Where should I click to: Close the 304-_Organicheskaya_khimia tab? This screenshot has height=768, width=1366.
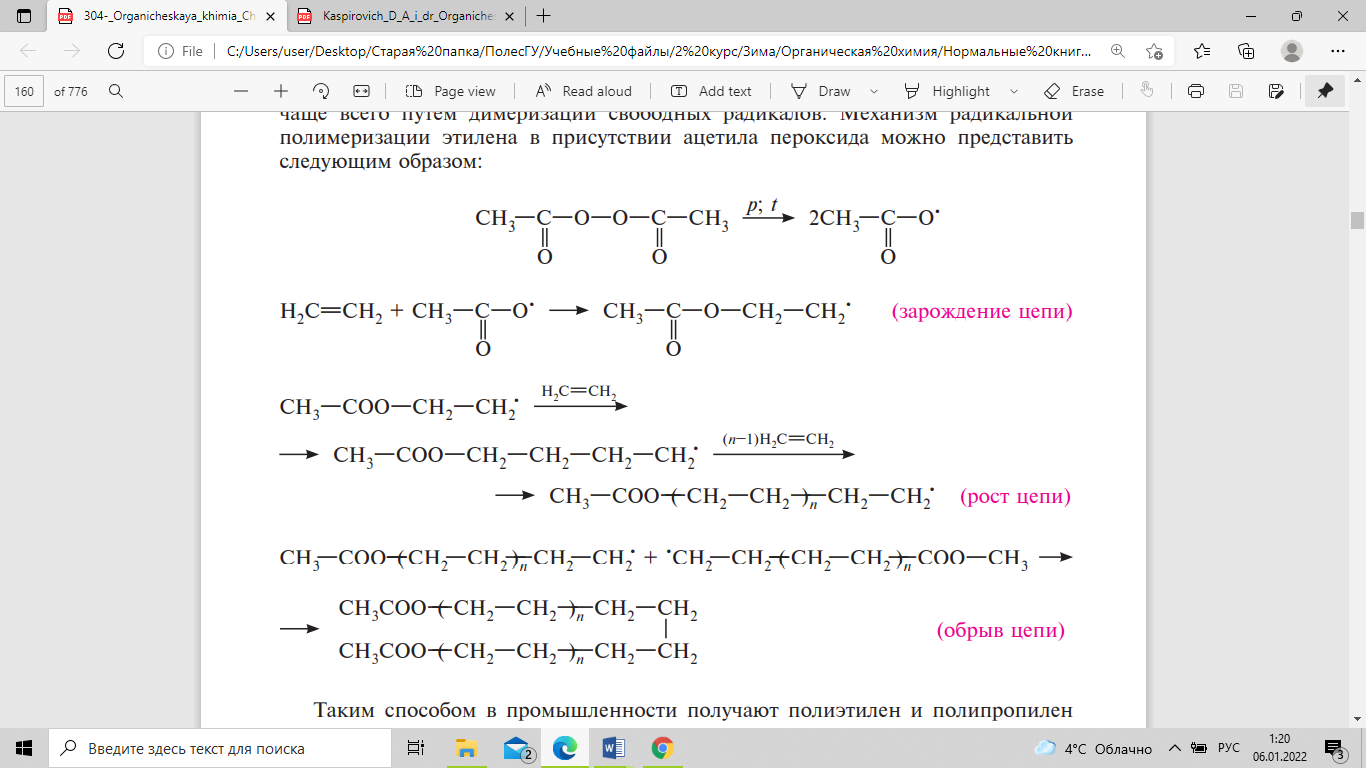click(x=270, y=16)
